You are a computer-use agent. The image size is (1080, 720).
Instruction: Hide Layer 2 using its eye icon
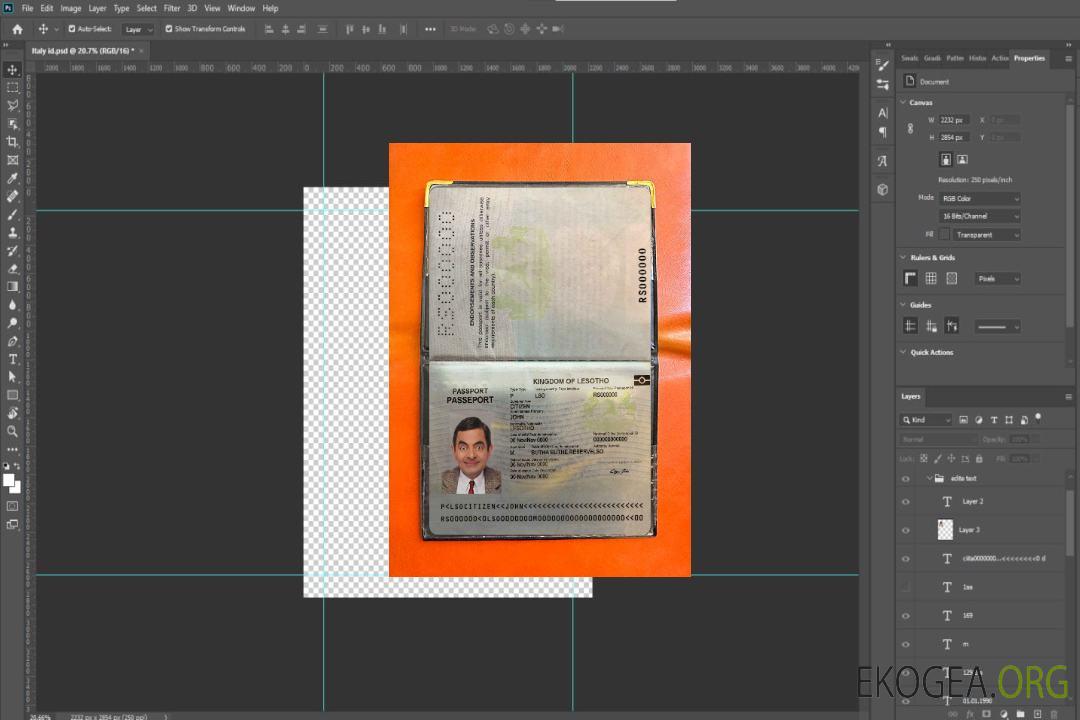click(906, 502)
